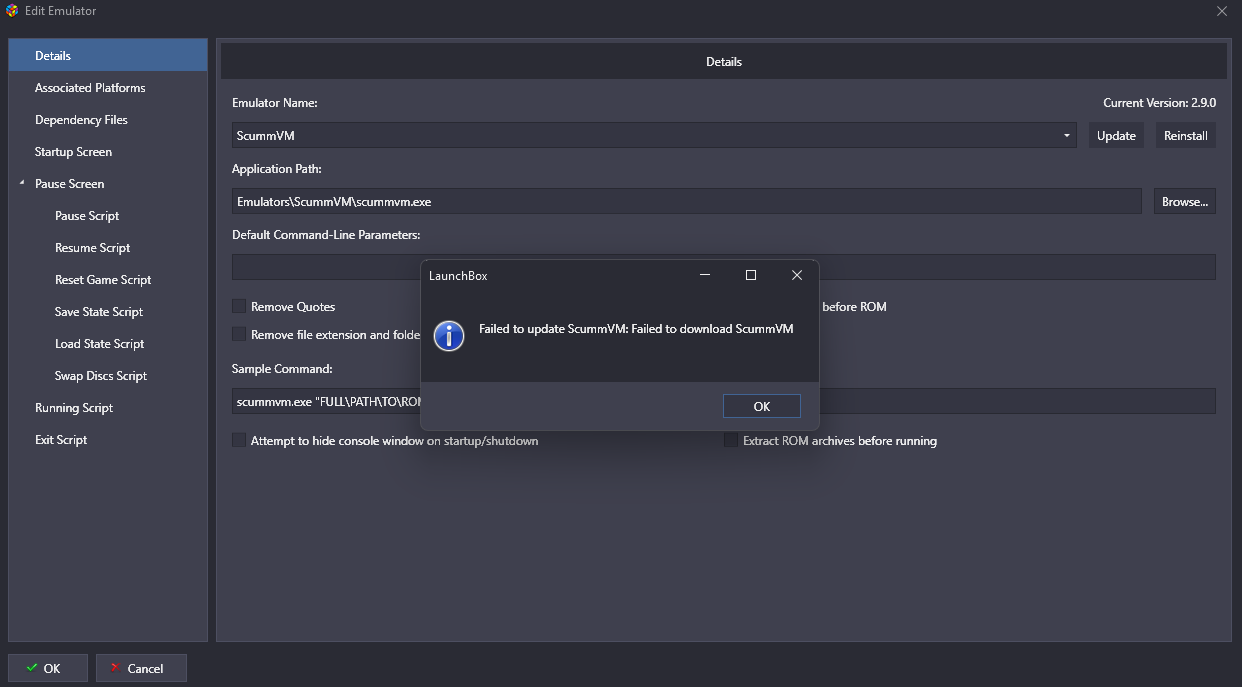The image size is (1242, 687).
Task: Focus the Default Command-Line Parameters field
Action: click(x=724, y=267)
